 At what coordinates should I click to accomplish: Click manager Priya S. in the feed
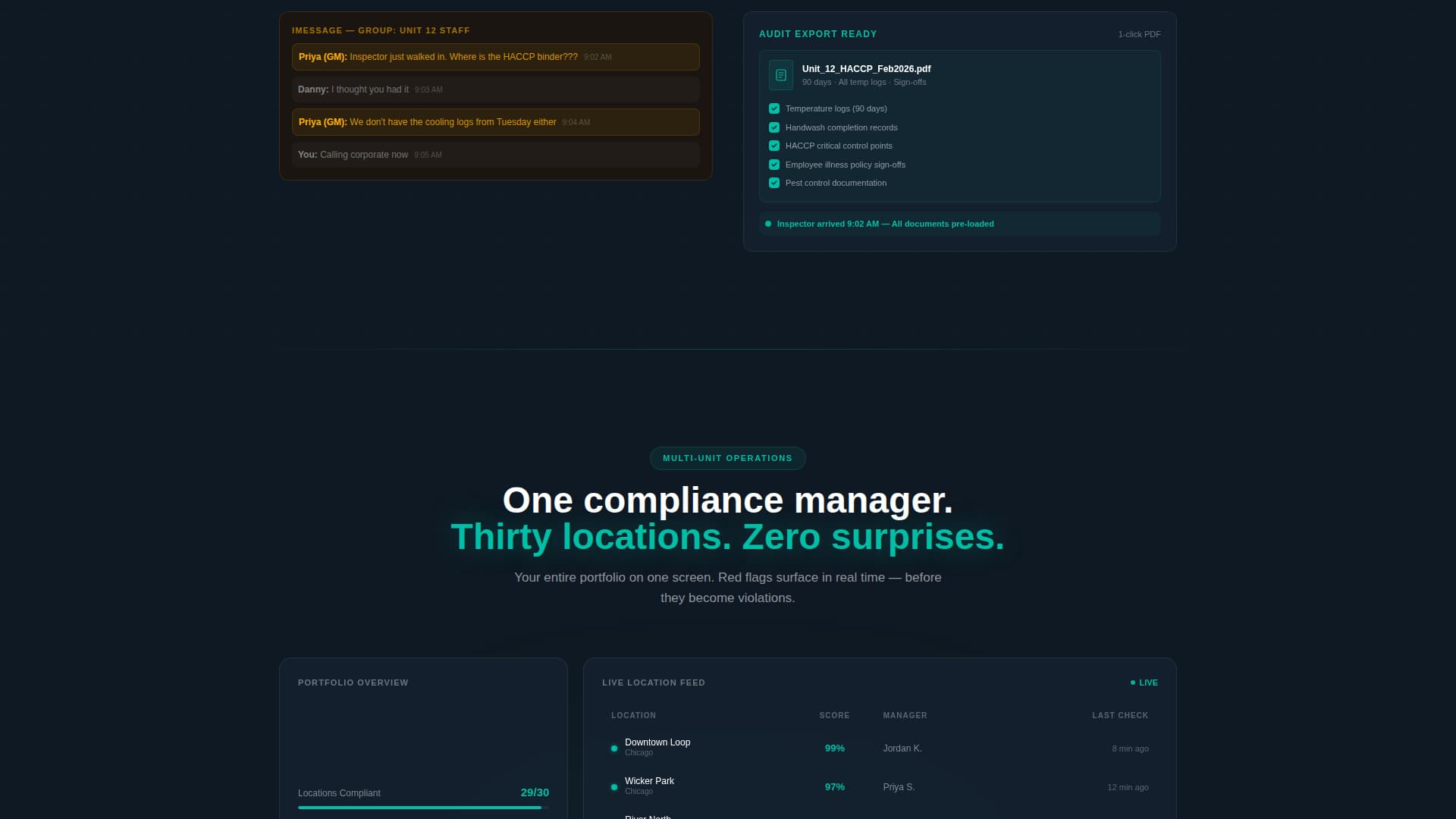(899, 787)
